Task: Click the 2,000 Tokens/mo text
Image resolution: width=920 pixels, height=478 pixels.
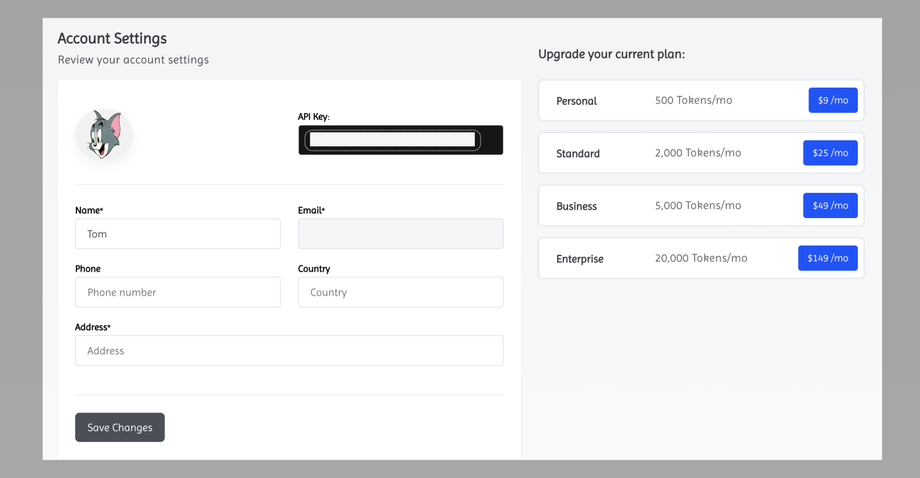Action: coord(698,153)
